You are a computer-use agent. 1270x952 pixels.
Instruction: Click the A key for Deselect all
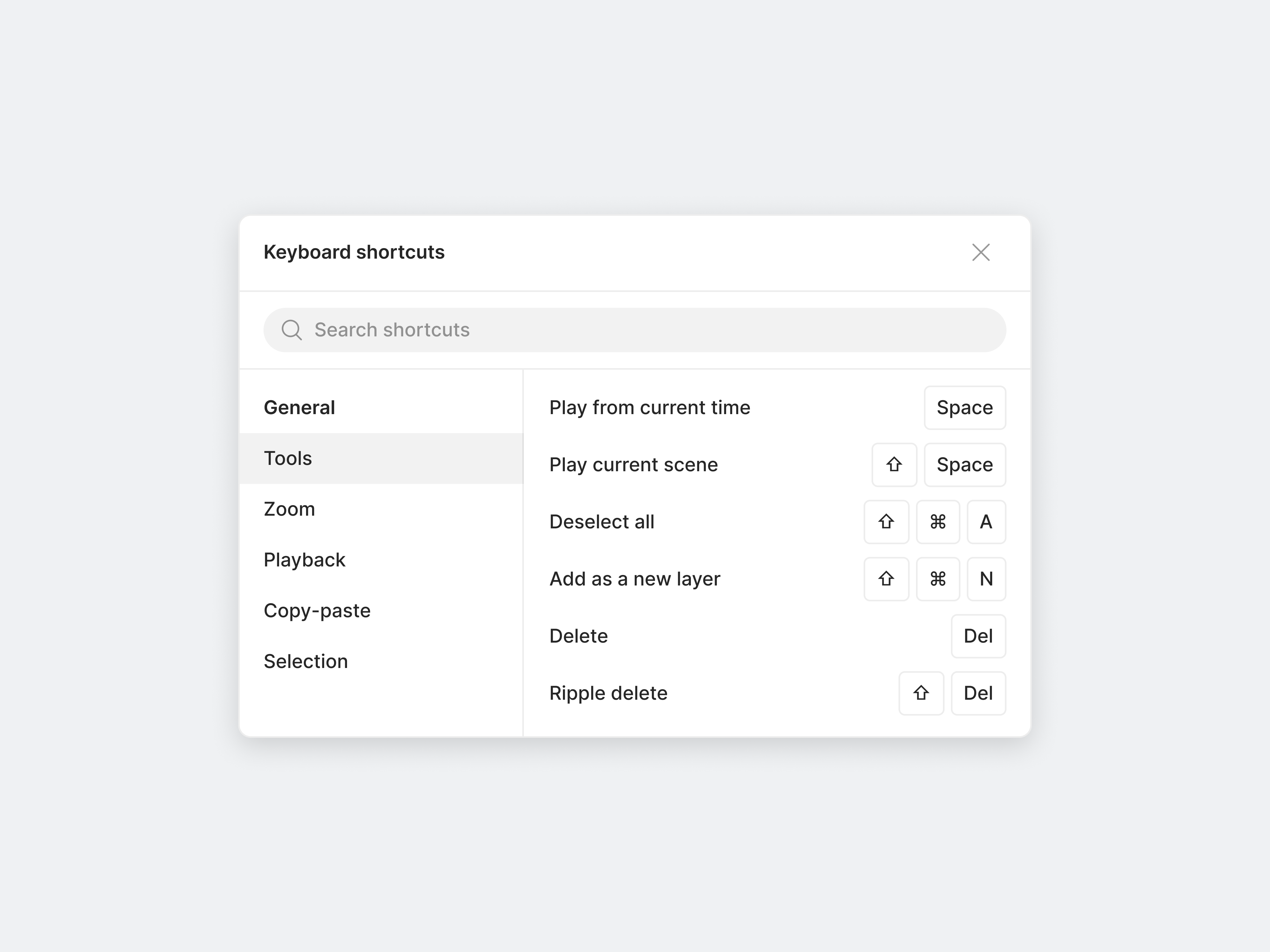(986, 522)
